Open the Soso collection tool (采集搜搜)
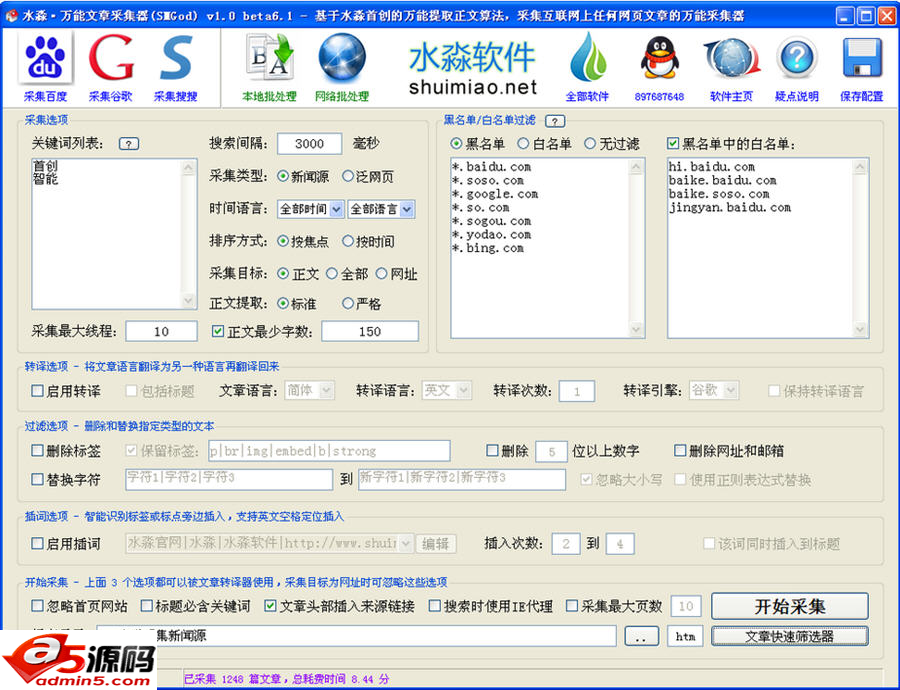This screenshot has width=900, height=690. pos(175,67)
